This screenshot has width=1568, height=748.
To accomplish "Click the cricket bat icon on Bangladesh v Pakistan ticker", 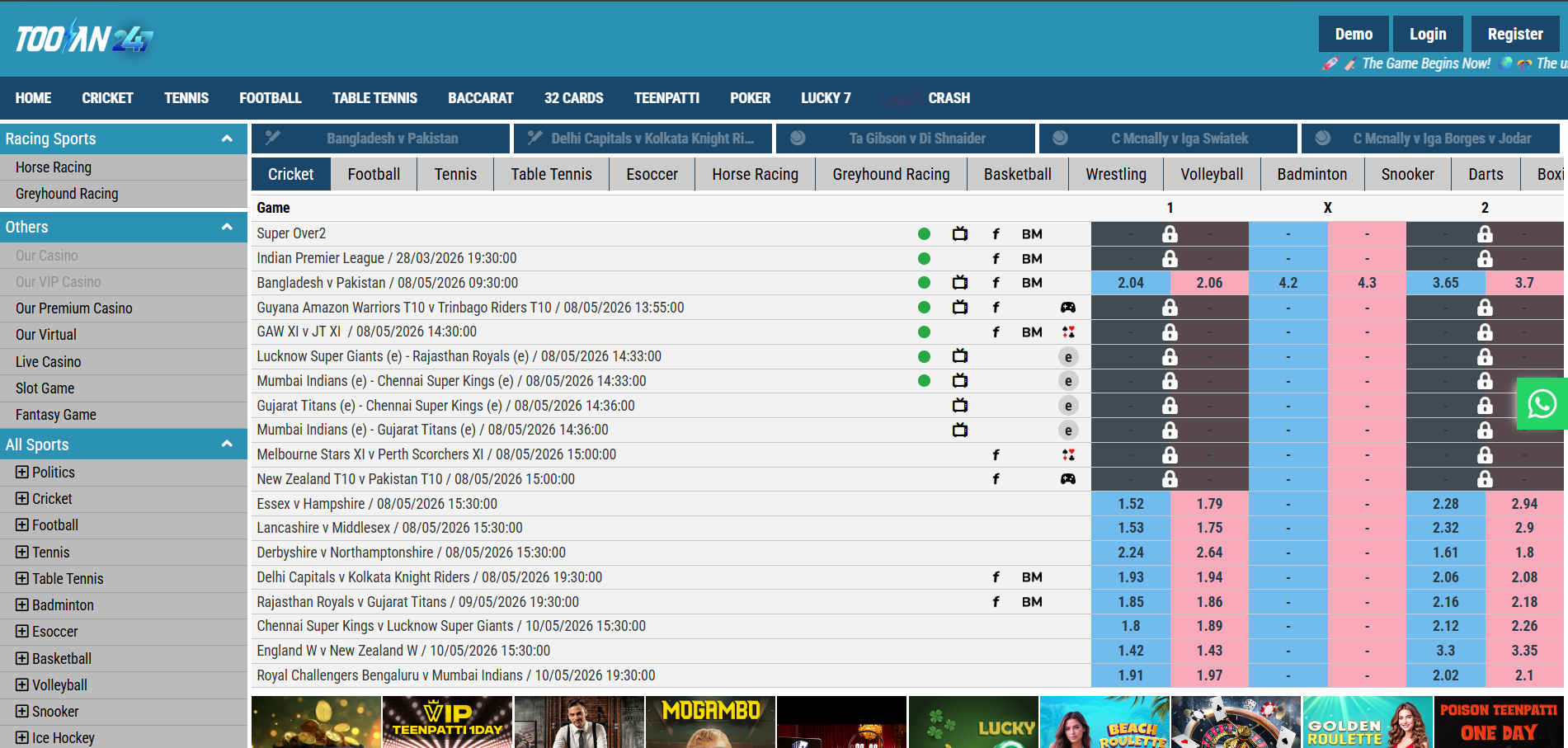I will click(x=273, y=138).
